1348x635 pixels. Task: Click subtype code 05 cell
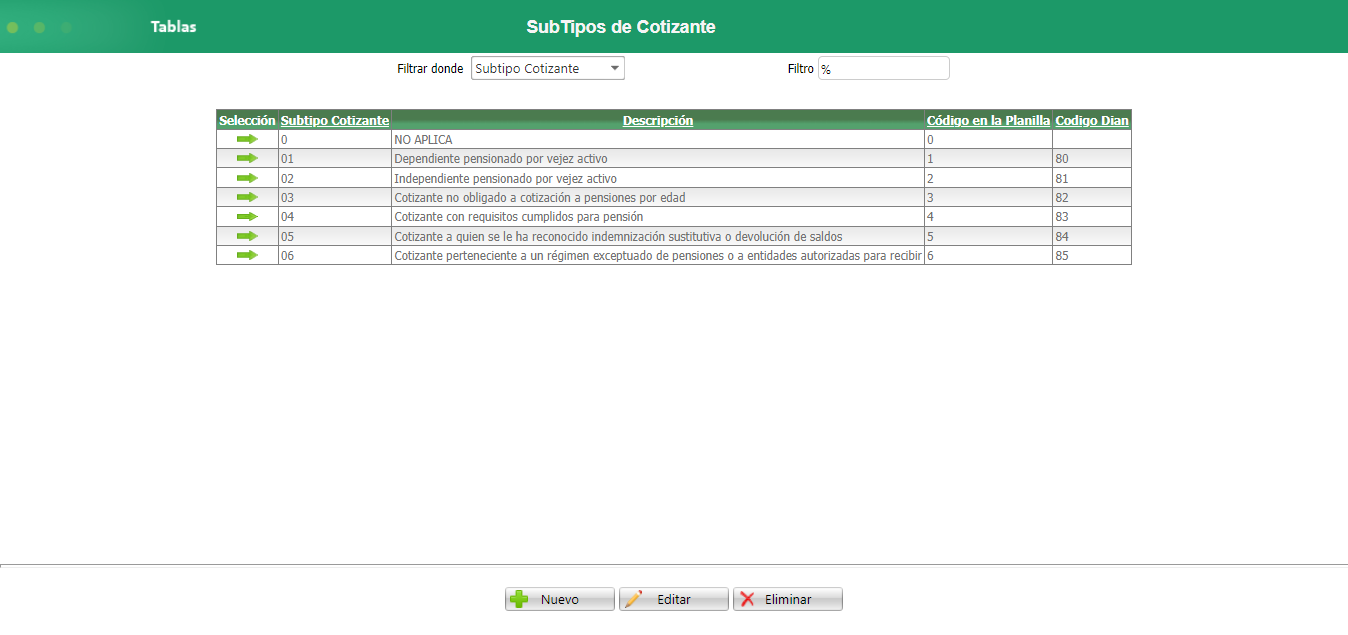pyautogui.click(x=335, y=237)
